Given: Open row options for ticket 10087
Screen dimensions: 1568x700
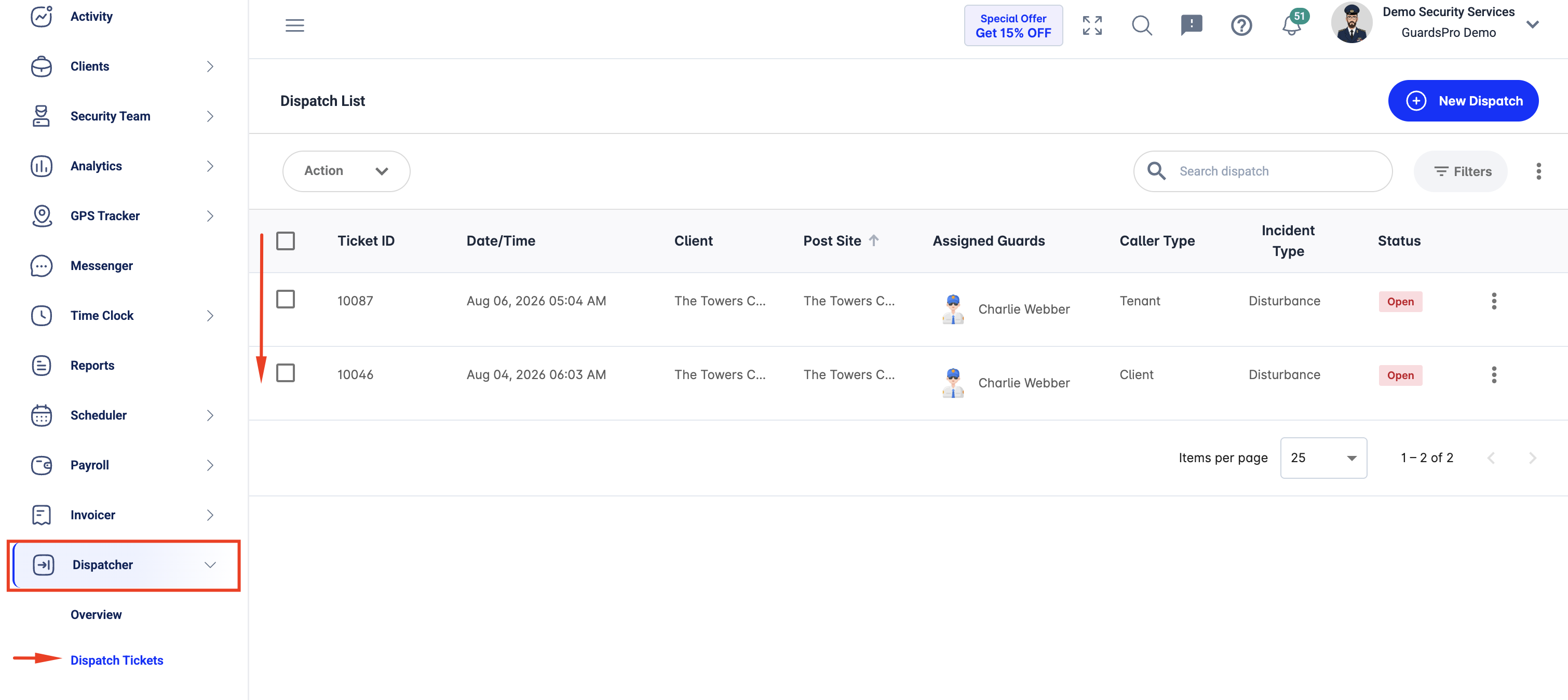Looking at the screenshot, I should pyautogui.click(x=1494, y=301).
